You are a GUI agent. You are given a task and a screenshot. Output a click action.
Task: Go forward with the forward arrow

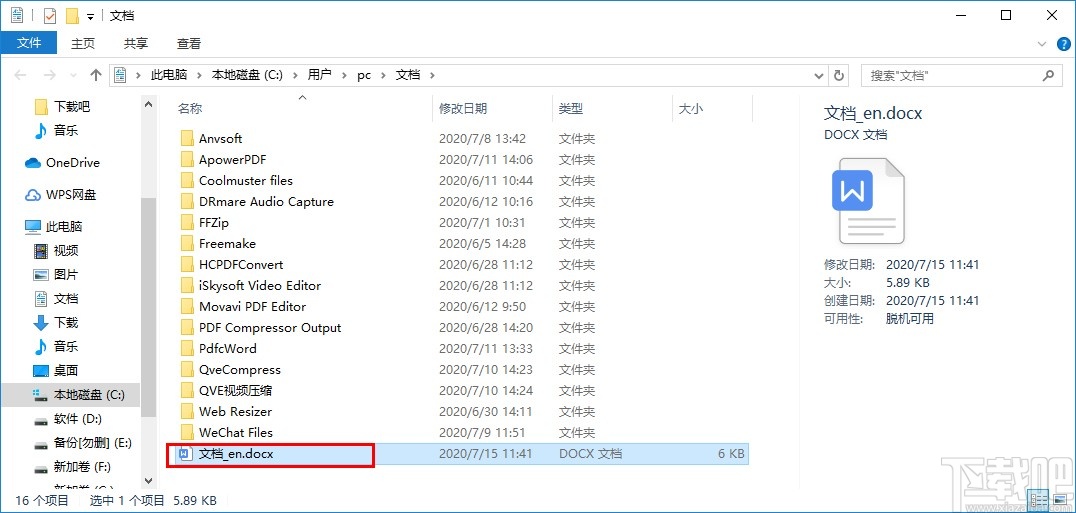point(49,75)
